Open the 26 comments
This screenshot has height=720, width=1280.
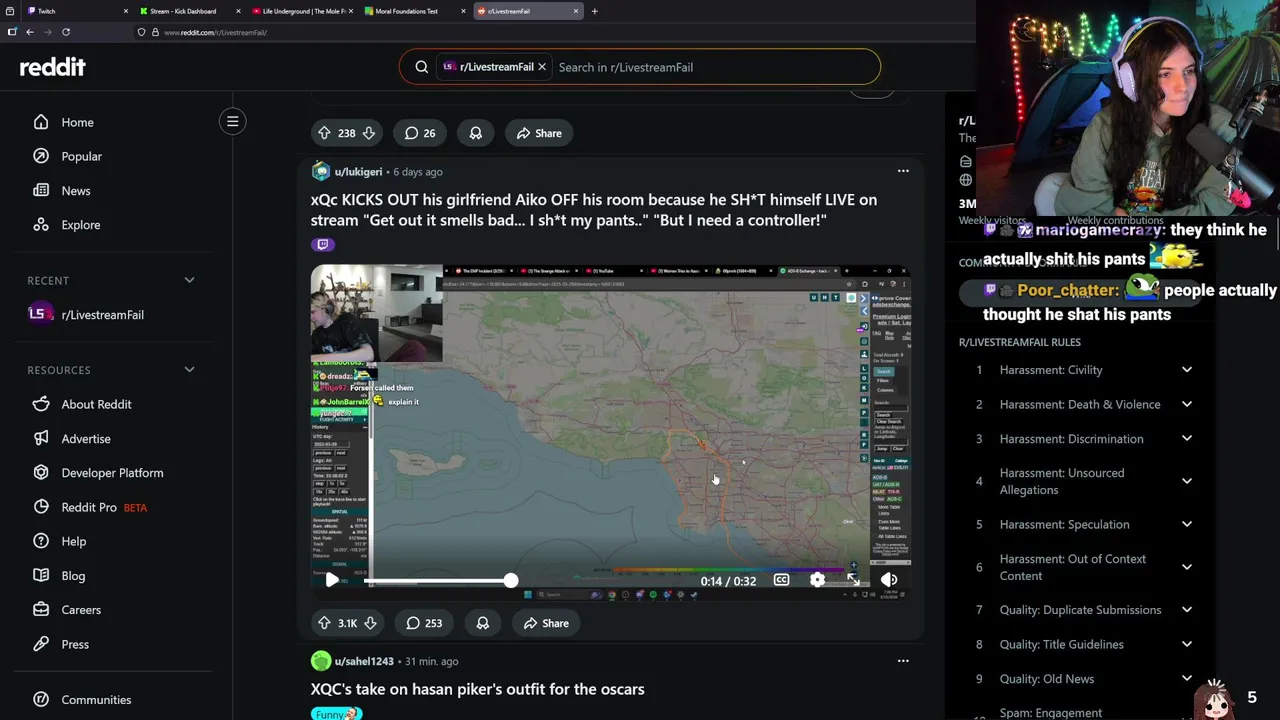tap(420, 133)
